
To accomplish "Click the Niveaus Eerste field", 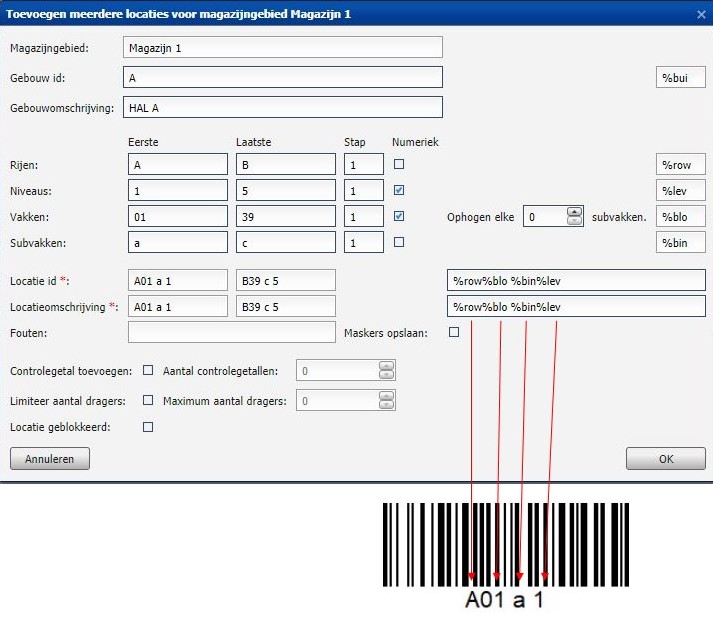I will click(178, 191).
